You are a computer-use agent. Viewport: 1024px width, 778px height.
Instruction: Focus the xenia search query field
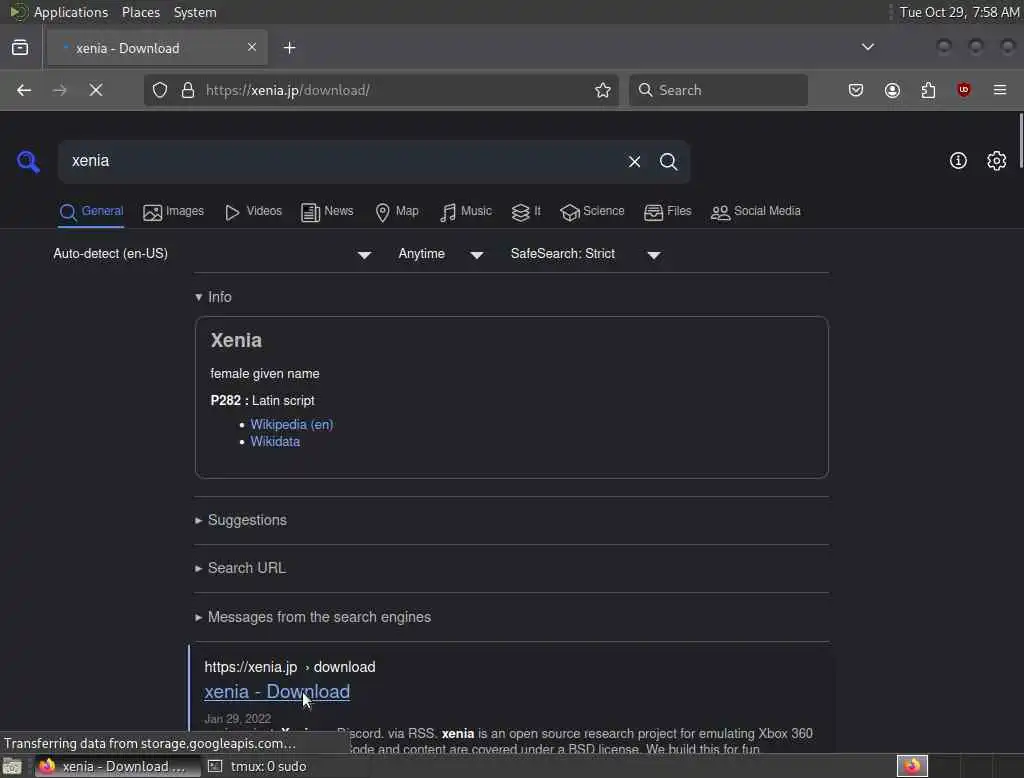coord(342,161)
